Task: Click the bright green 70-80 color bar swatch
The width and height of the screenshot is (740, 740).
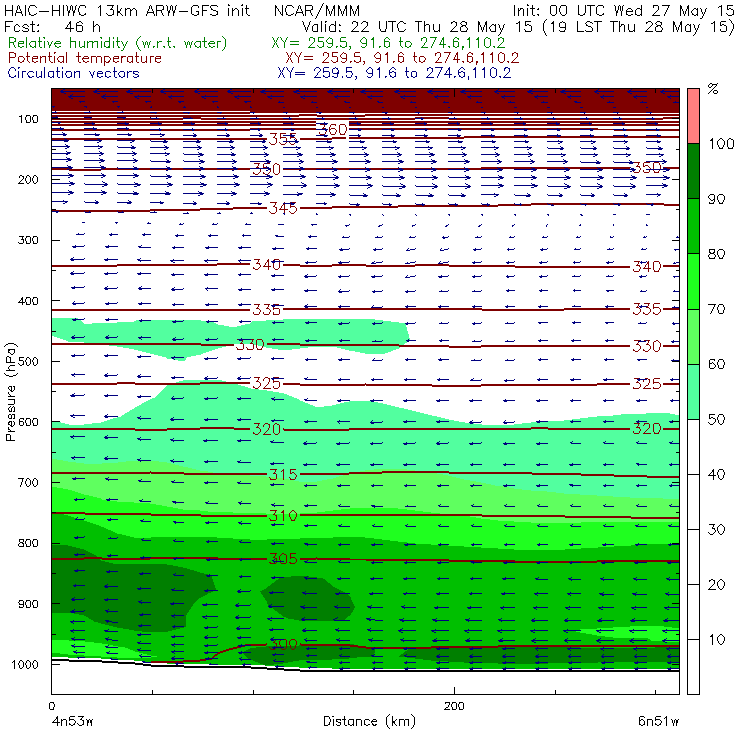Action: 693,281
